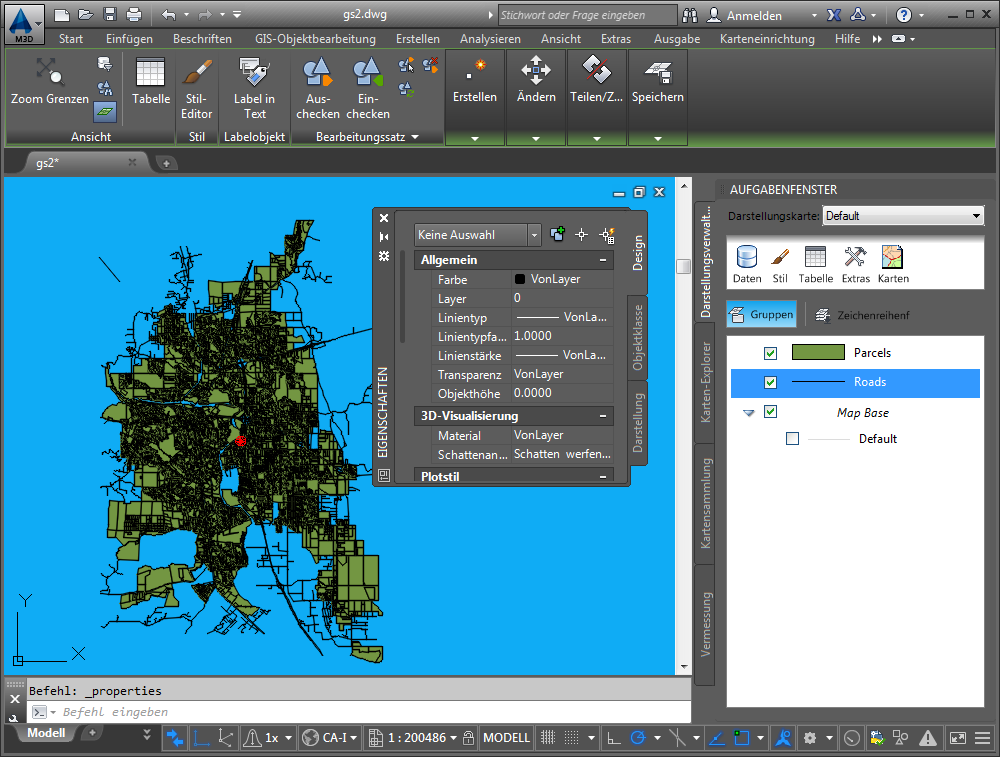Open Karten icon in Aufgabenfenster
This screenshot has width=1000, height=757.
pyautogui.click(x=892, y=257)
